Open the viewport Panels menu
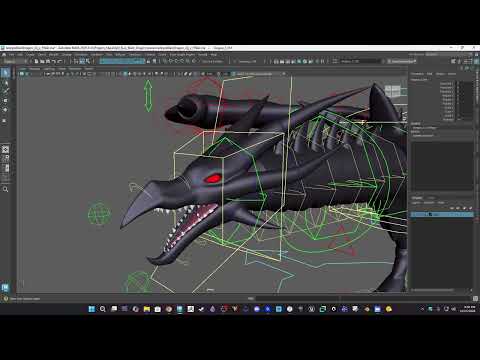 coord(89,69)
